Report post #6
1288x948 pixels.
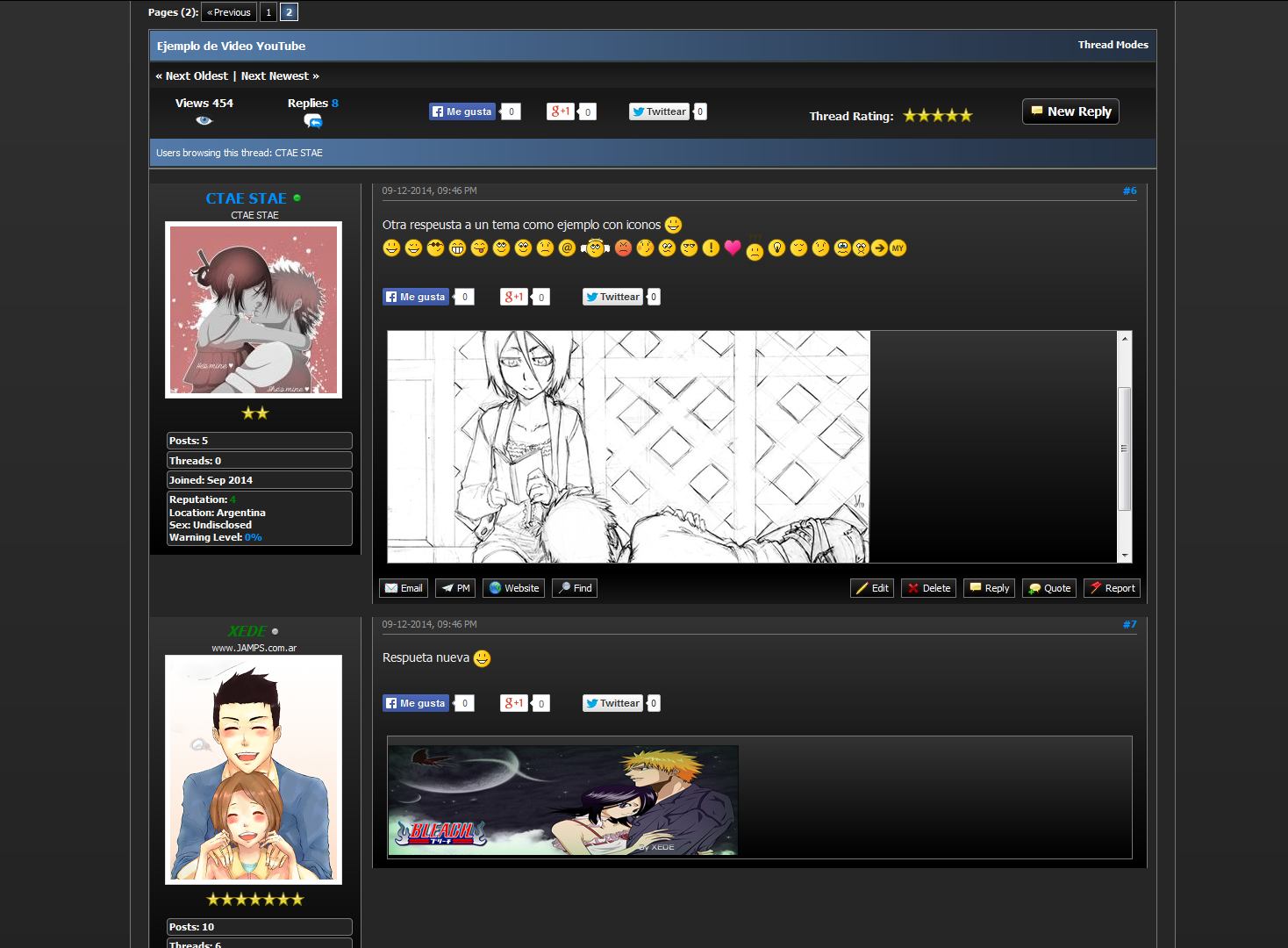coord(1112,588)
